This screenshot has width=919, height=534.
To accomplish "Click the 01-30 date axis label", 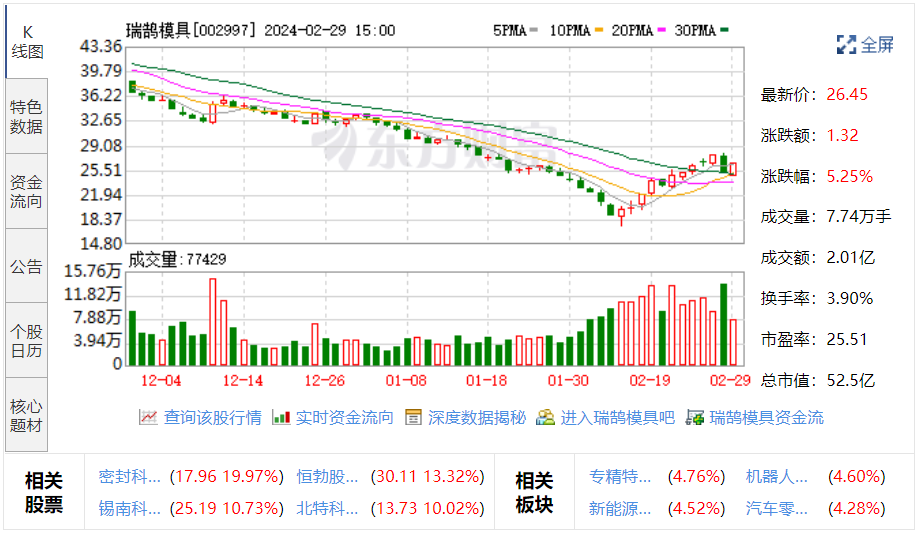I will click(x=569, y=381).
